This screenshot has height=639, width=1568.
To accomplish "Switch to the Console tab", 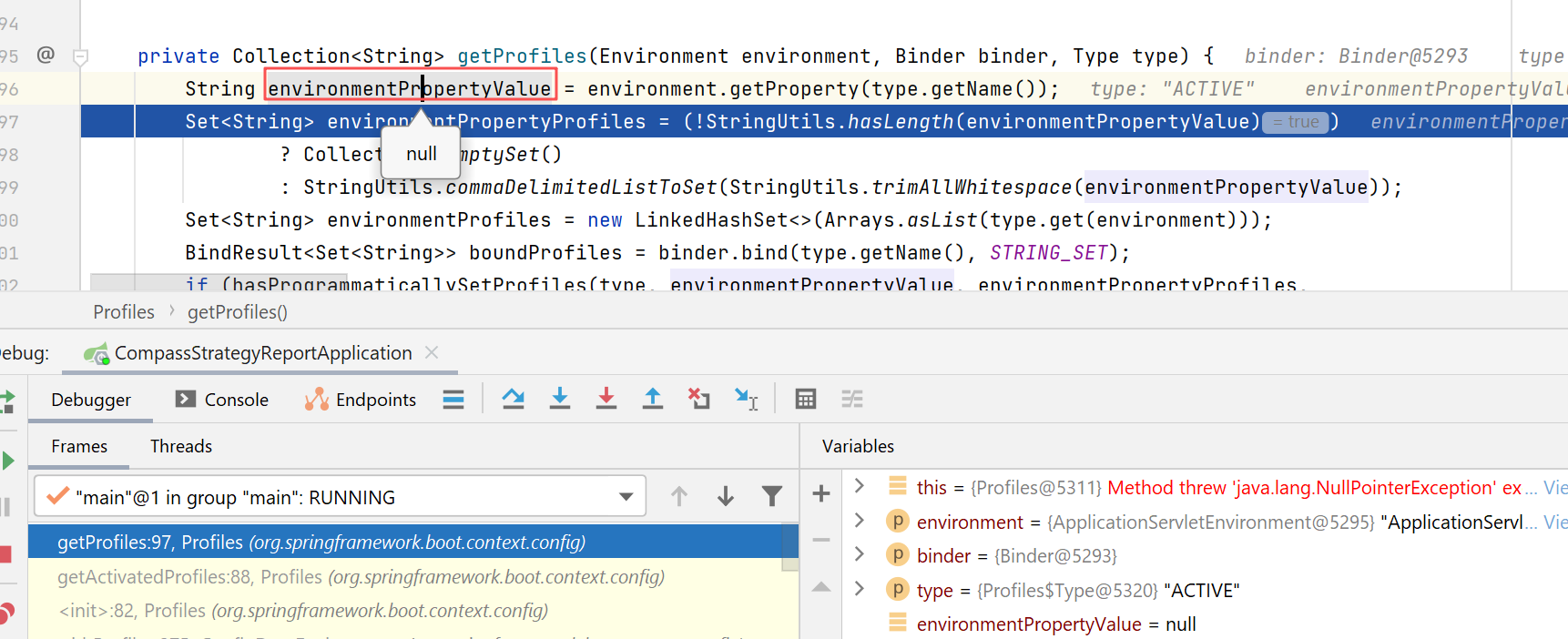I will pos(223,400).
